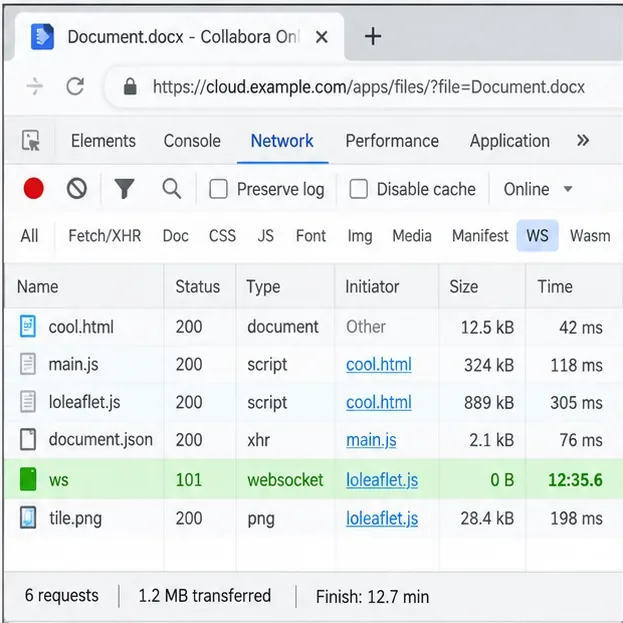Clear the network log
This screenshot has height=623, width=623.
pyautogui.click(x=77, y=188)
